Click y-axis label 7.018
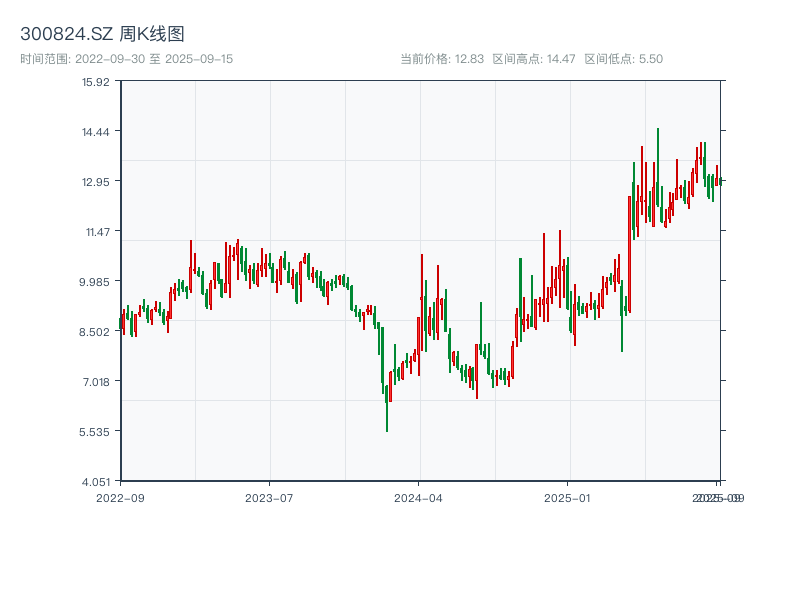800x600 pixels. (x=96, y=382)
